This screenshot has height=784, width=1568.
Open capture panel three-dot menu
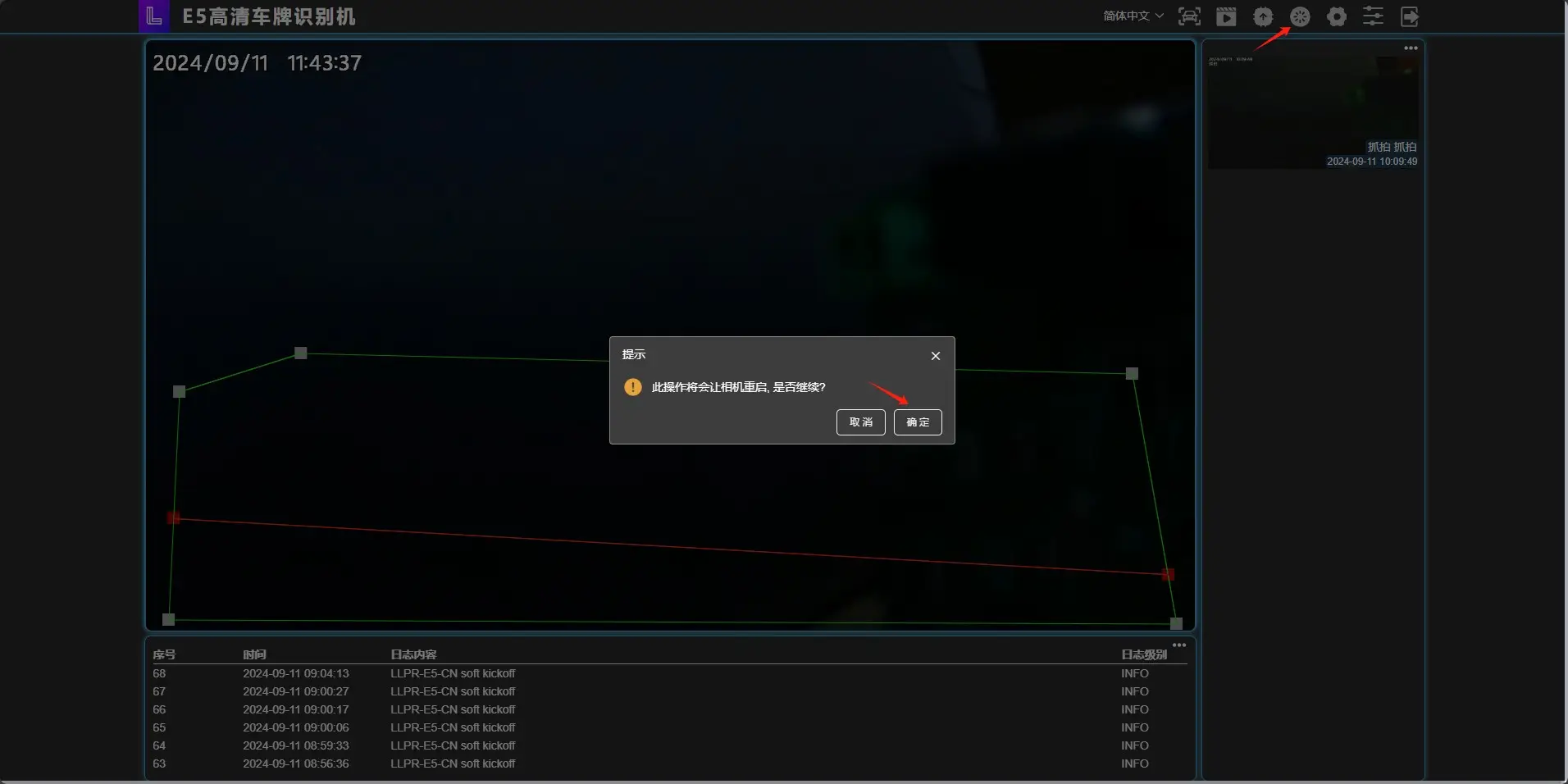(x=1411, y=48)
